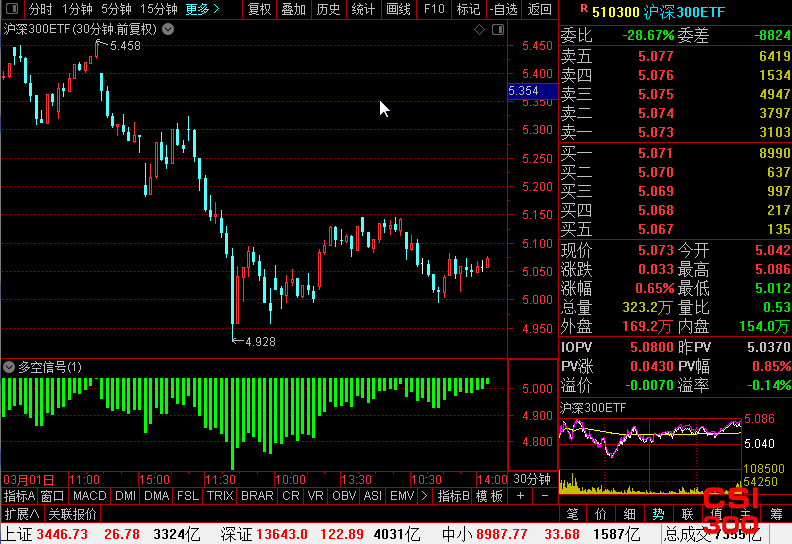Switch to the 细 tab
The height and width of the screenshot is (544, 792).
pos(629,514)
